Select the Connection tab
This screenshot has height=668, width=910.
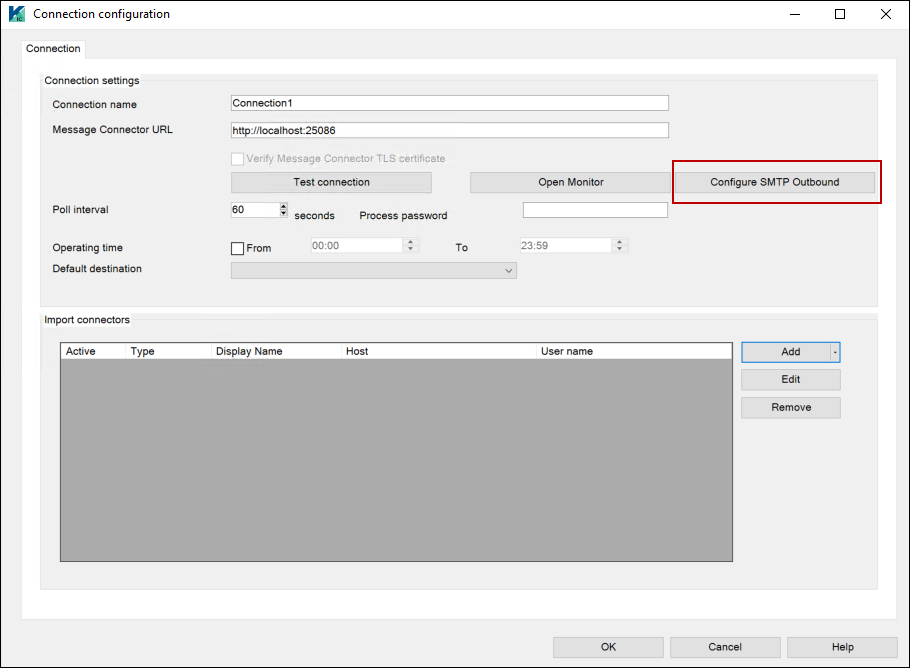(x=53, y=48)
